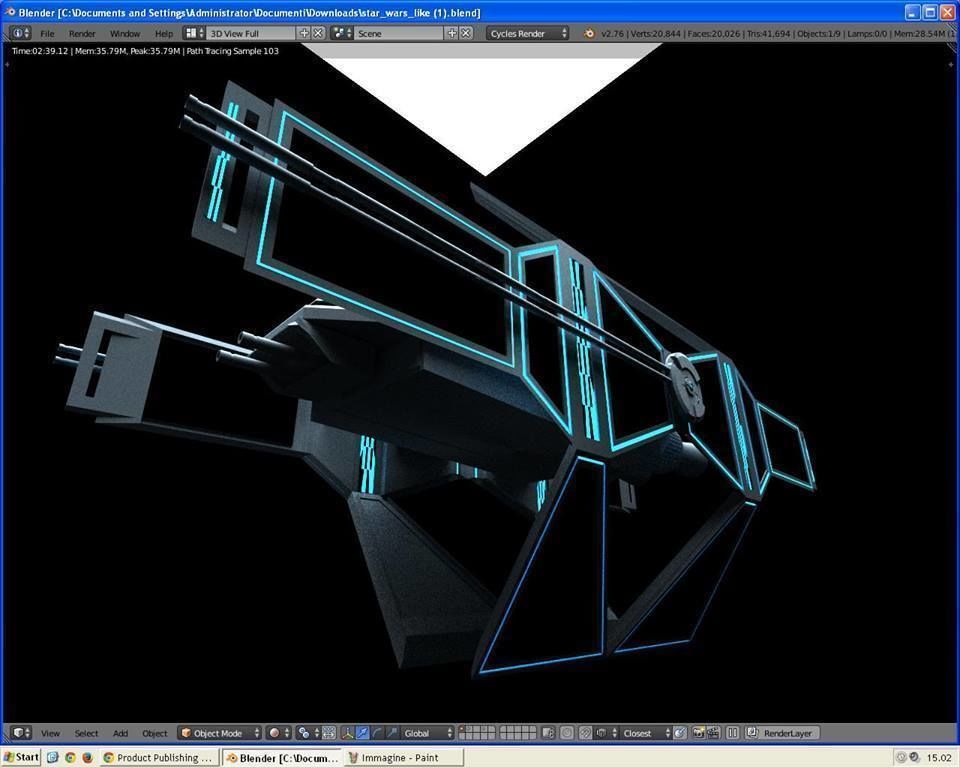The width and height of the screenshot is (960, 768).
Task: Open the View menu in 3D viewport
Action: (50, 733)
